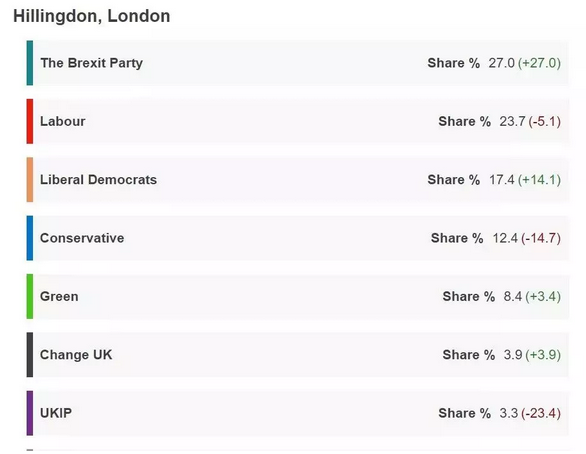
Task: Click Conservative share value 12.4
Action: (x=505, y=238)
